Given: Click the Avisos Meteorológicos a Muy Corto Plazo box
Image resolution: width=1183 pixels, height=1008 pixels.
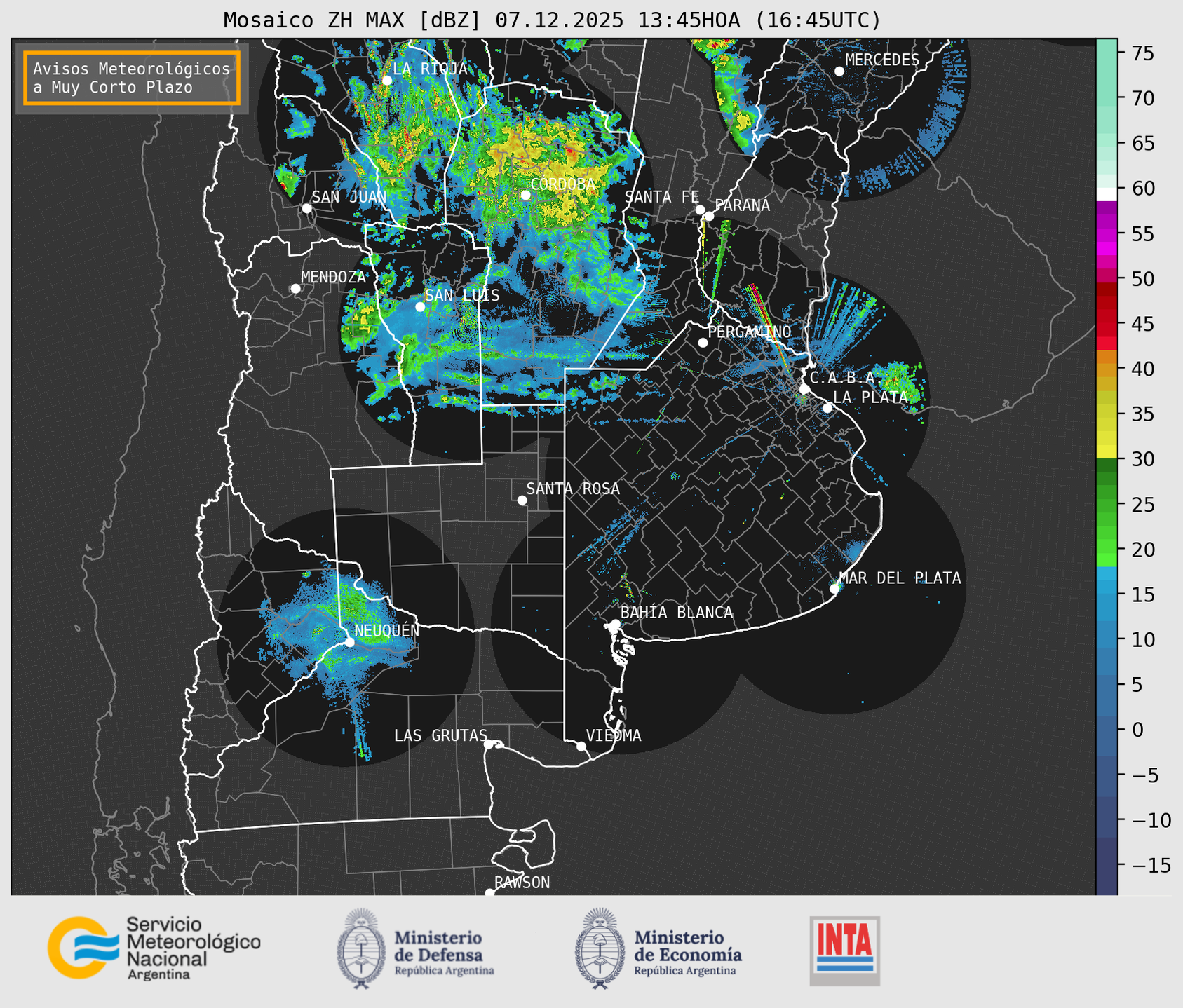Looking at the screenshot, I should pos(132,78).
